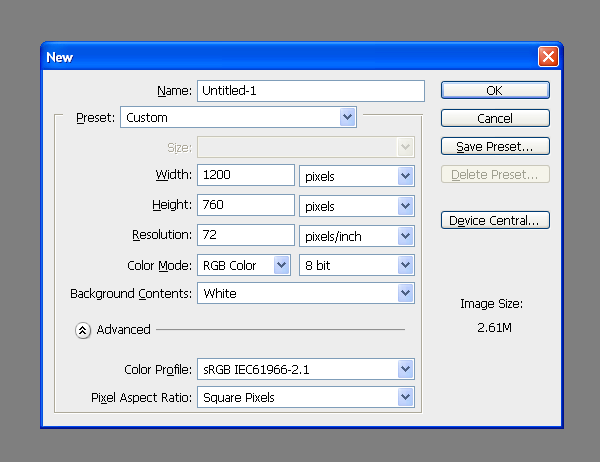Open the Width units dropdown
This screenshot has width=600, height=462.
click(x=357, y=176)
